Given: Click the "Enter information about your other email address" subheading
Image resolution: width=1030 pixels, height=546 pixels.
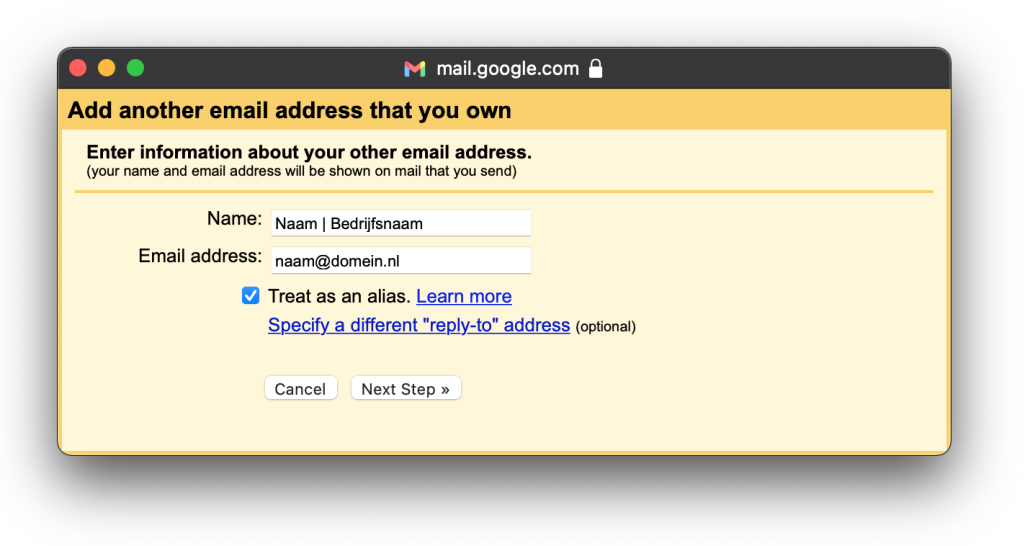Looking at the screenshot, I should point(309,153).
